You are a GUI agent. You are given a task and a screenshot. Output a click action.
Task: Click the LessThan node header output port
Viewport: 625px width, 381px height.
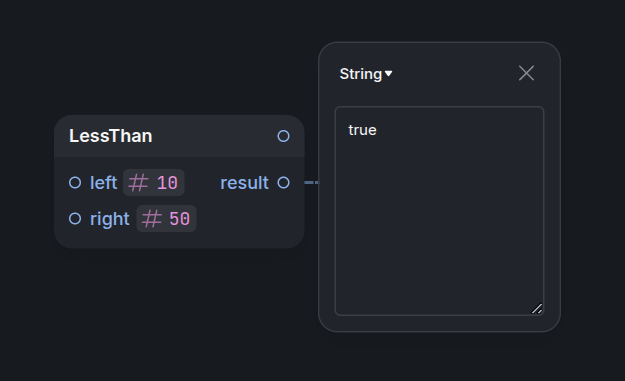[283, 136]
